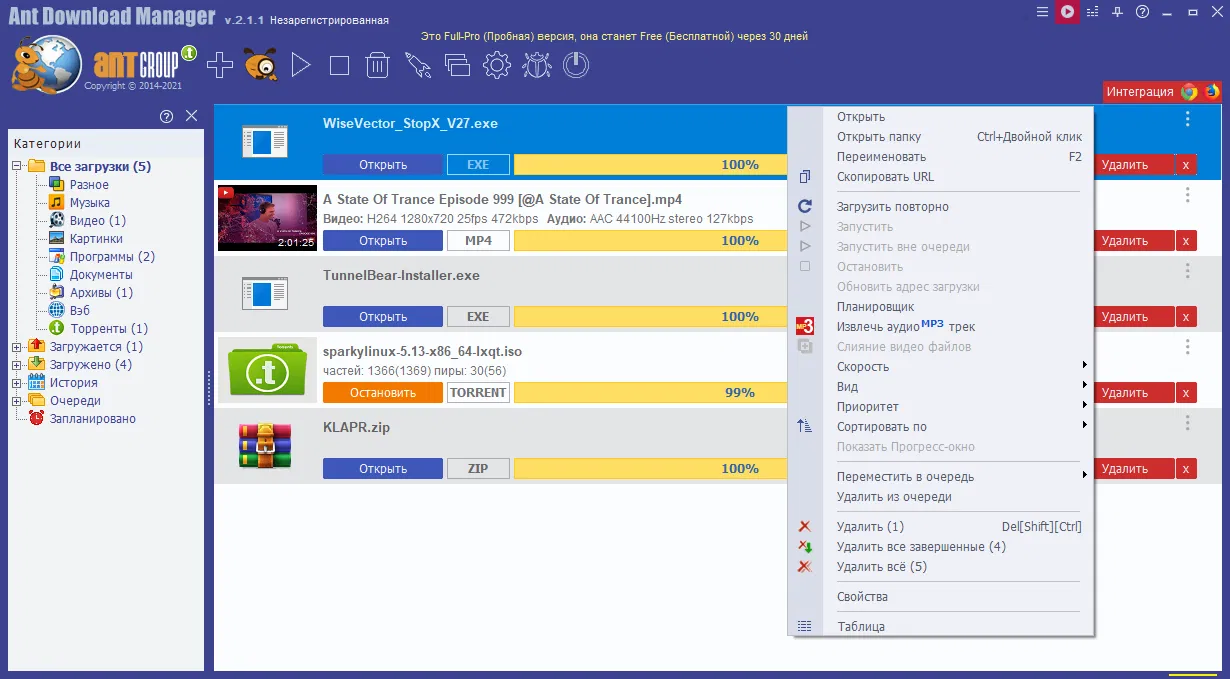1230x679 pixels.
Task: Click the stacked windows toolbar icon
Action: (457, 66)
